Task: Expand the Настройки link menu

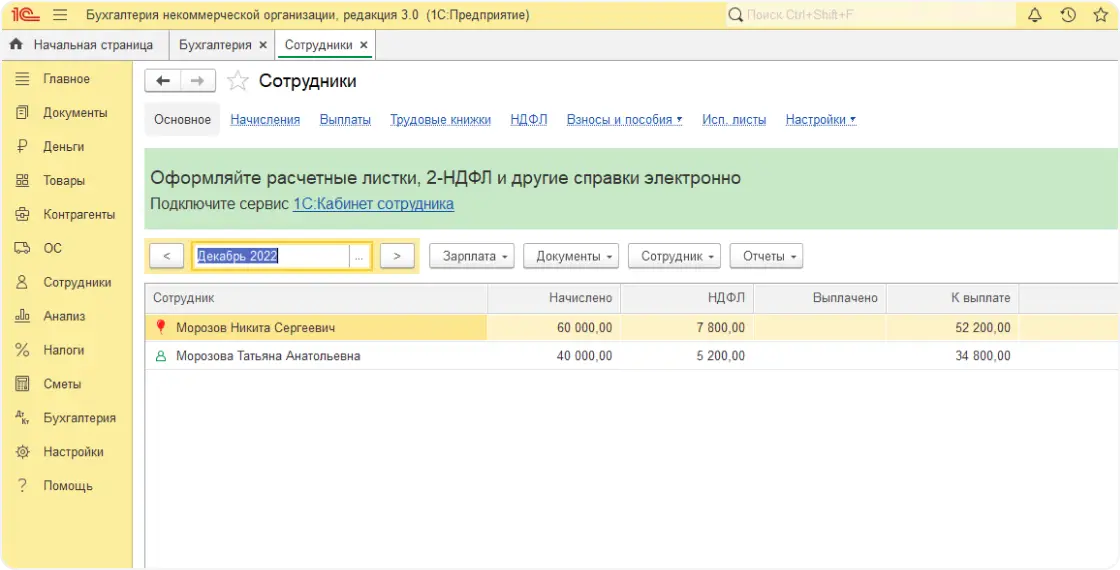Action: tap(821, 120)
